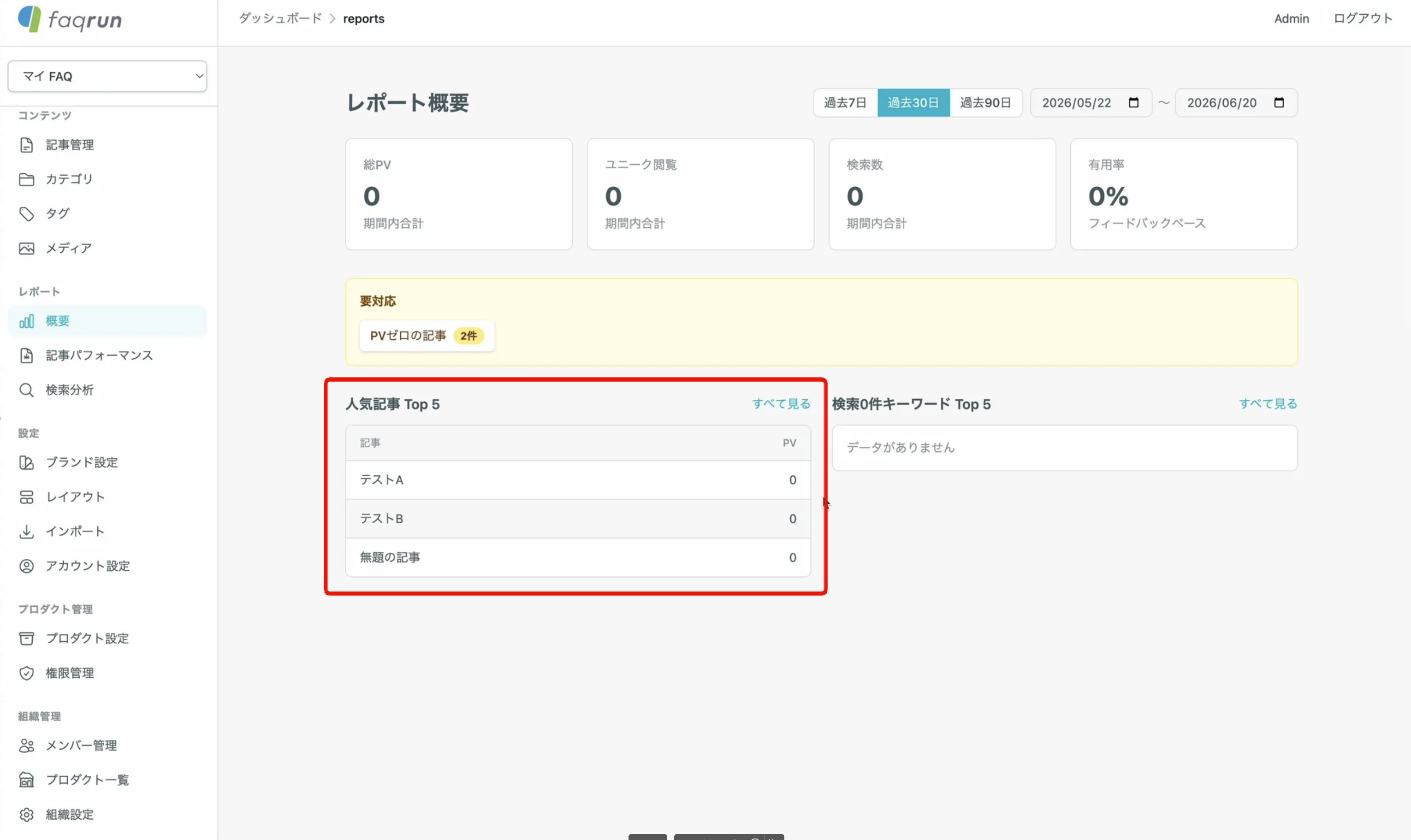Image resolution: width=1411 pixels, height=840 pixels.
Task: Click the ブランド設定 palette icon
Action: coord(27,462)
